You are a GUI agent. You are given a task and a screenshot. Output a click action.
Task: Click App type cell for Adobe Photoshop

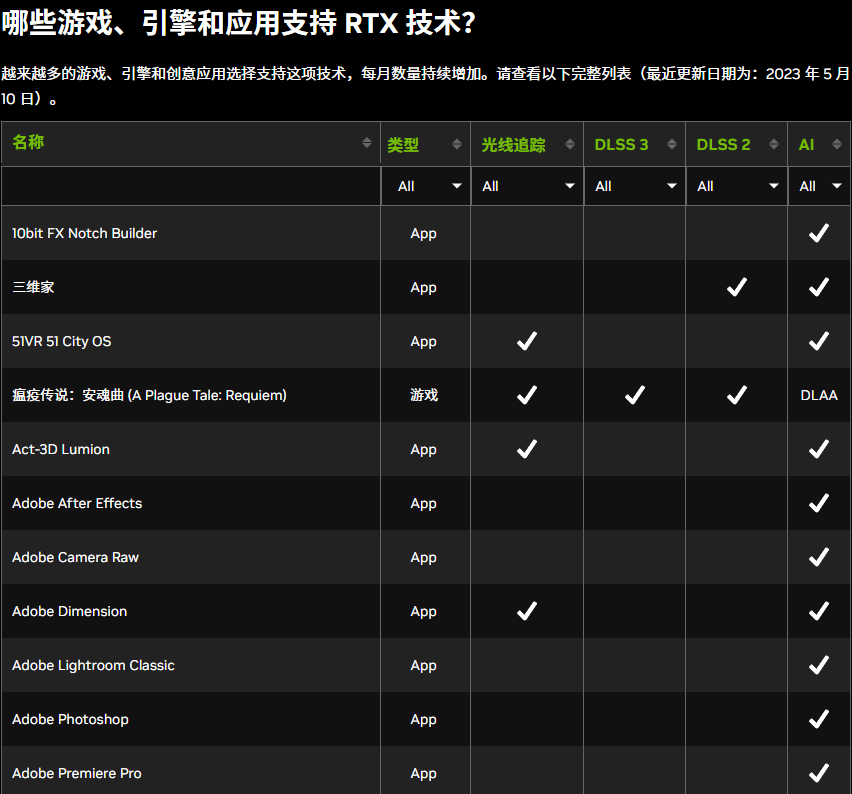pyautogui.click(x=424, y=720)
